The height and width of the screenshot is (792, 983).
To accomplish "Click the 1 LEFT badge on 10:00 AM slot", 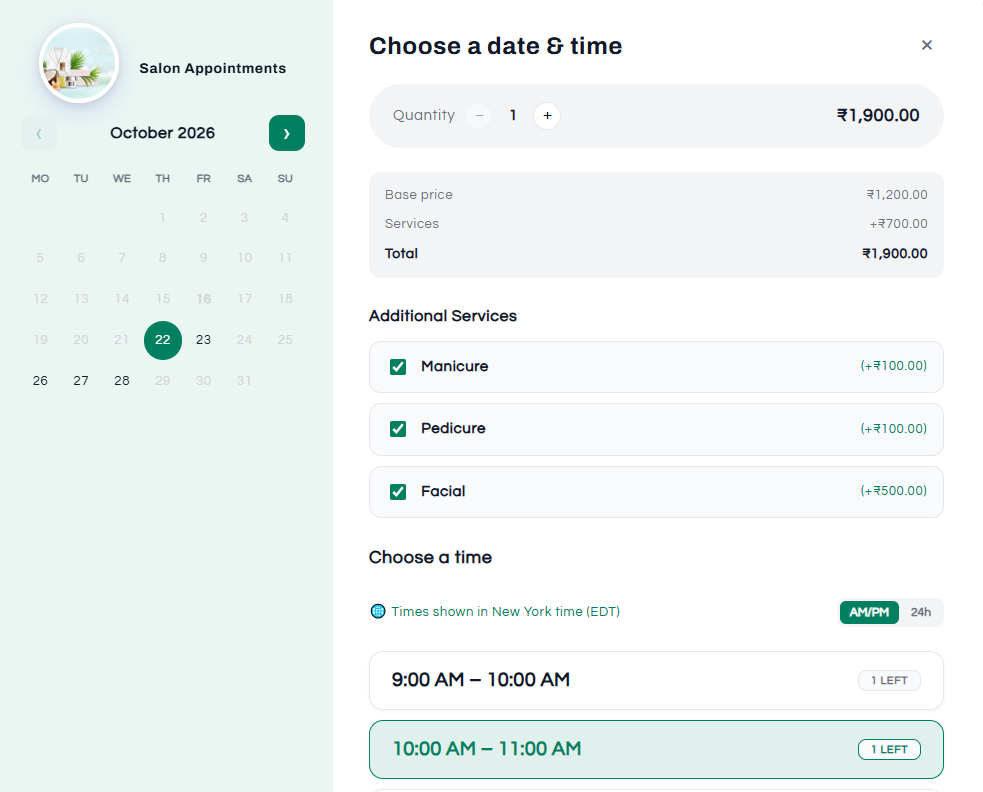I will (x=889, y=749).
